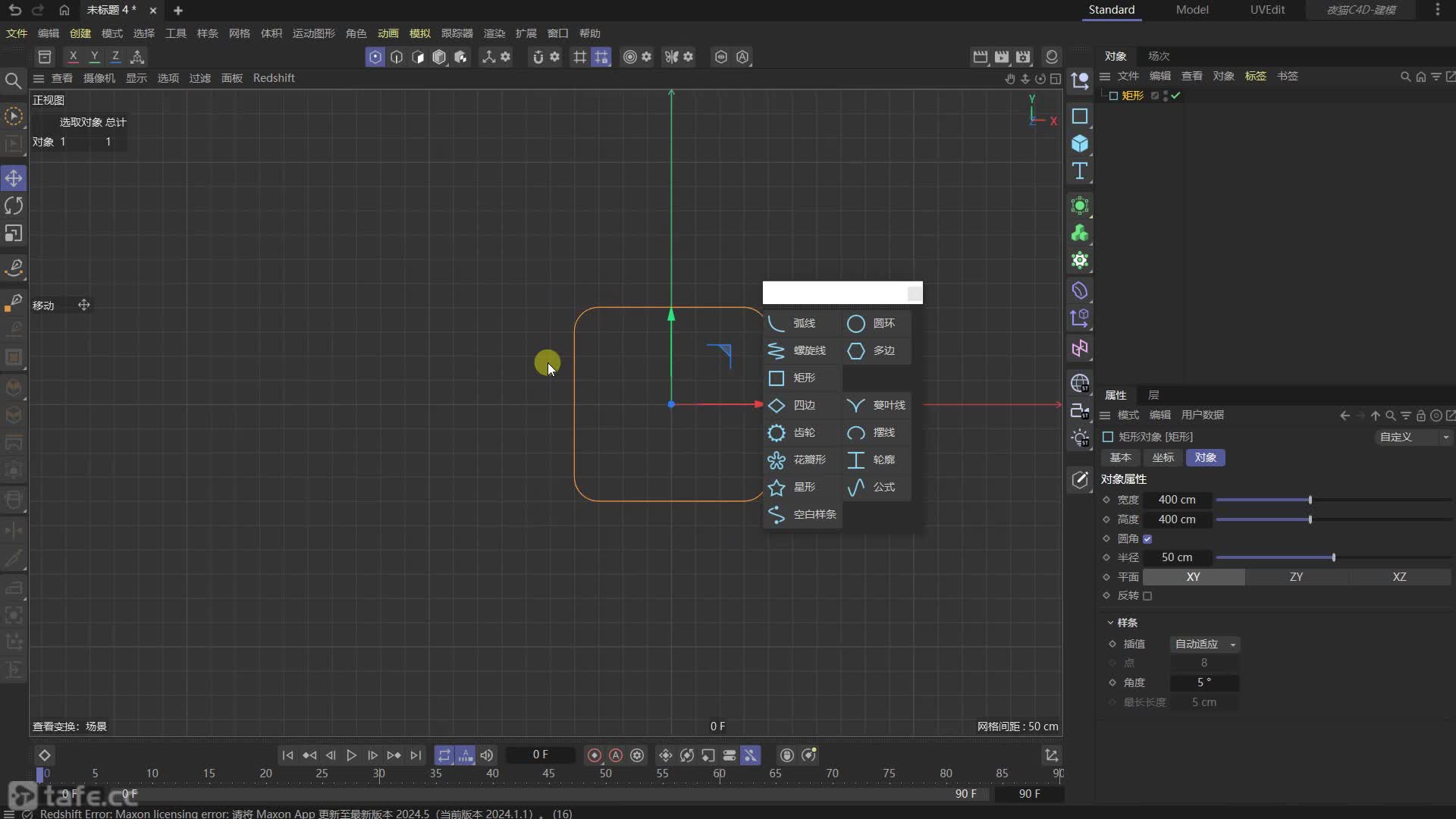Select the ZY plane option
Screen dimensions: 1456x819
pos(1297,577)
